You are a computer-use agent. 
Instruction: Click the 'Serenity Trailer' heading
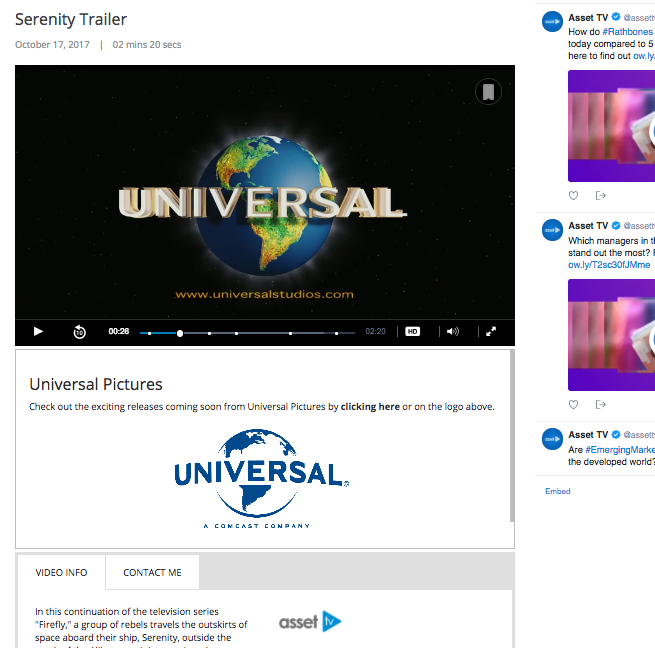pyautogui.click(x=71, y=19)
